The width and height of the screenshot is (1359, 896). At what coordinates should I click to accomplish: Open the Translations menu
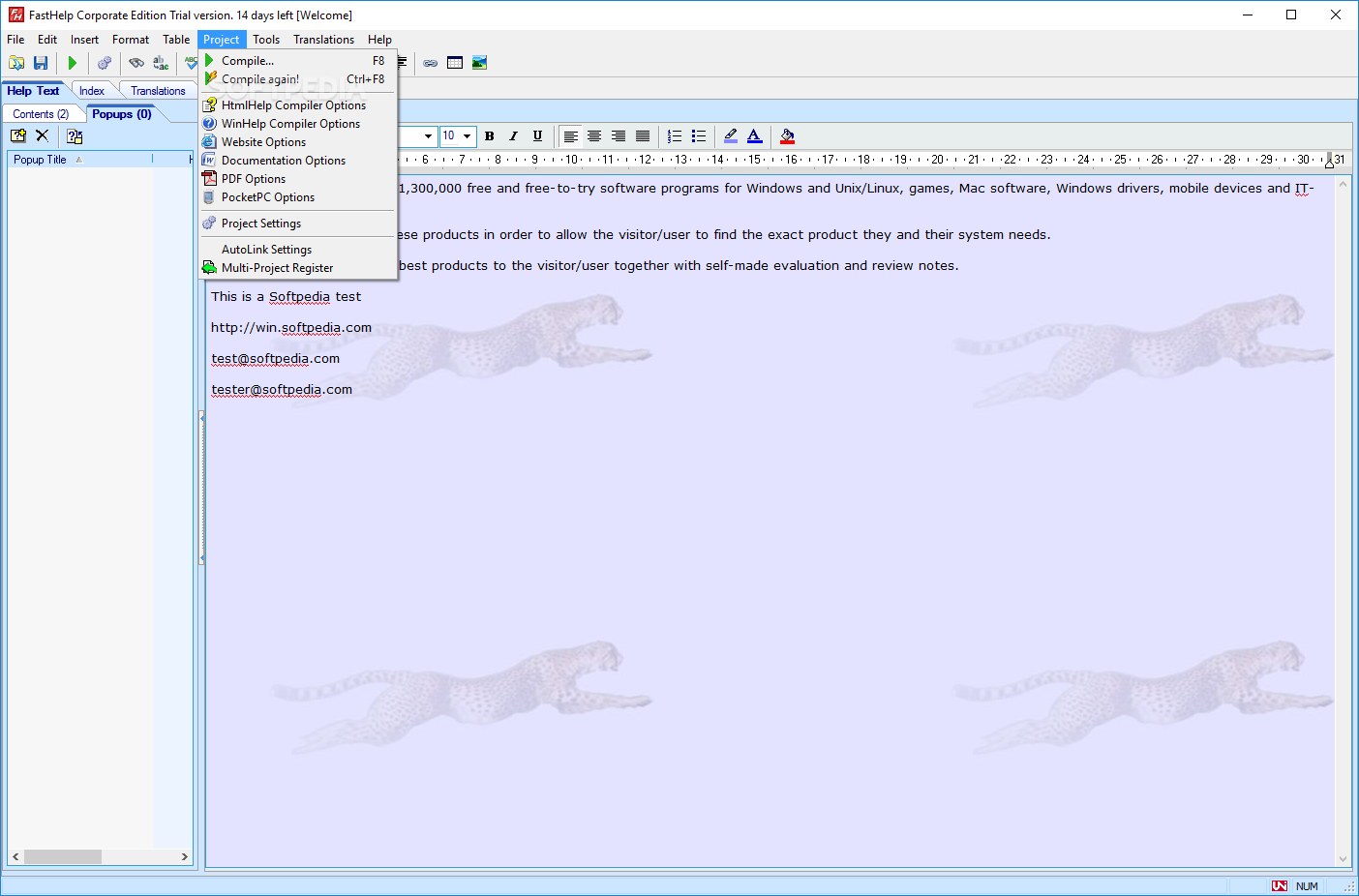pyautogui.click(x=324, y=40)
